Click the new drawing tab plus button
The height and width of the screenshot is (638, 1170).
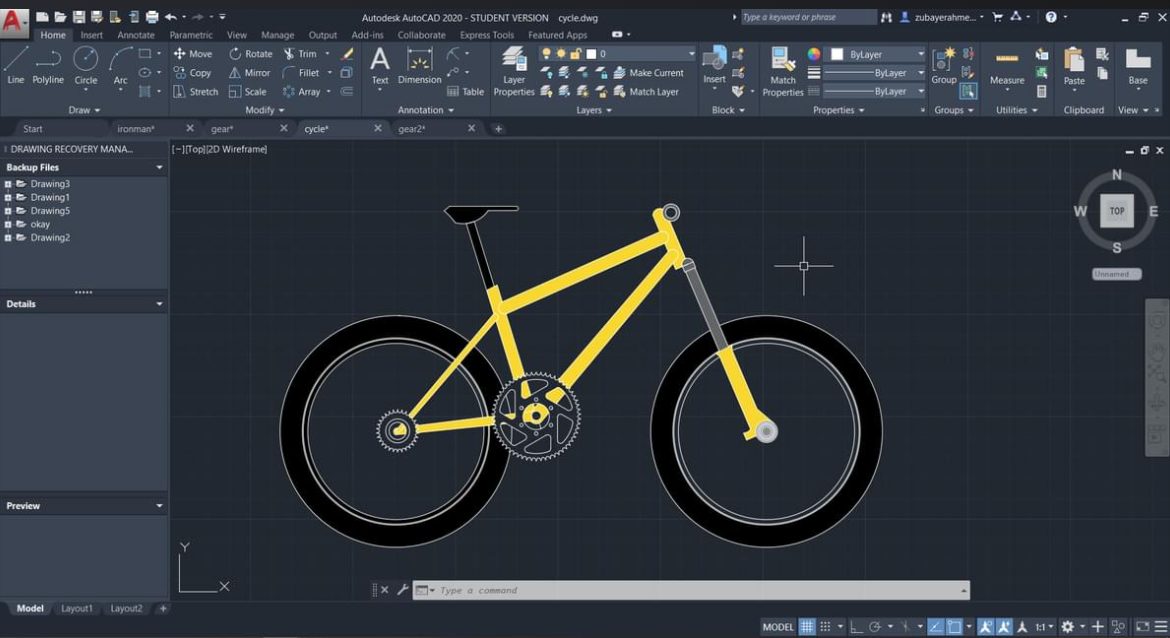(x=498, y=129)
